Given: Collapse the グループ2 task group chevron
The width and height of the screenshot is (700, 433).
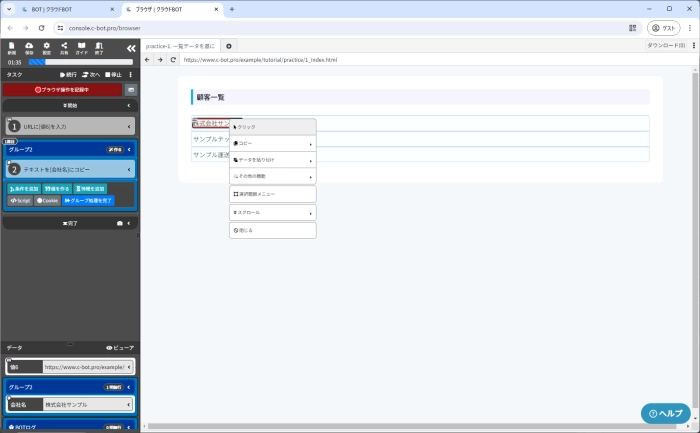Looking at the screenshot, I should 130,149.
